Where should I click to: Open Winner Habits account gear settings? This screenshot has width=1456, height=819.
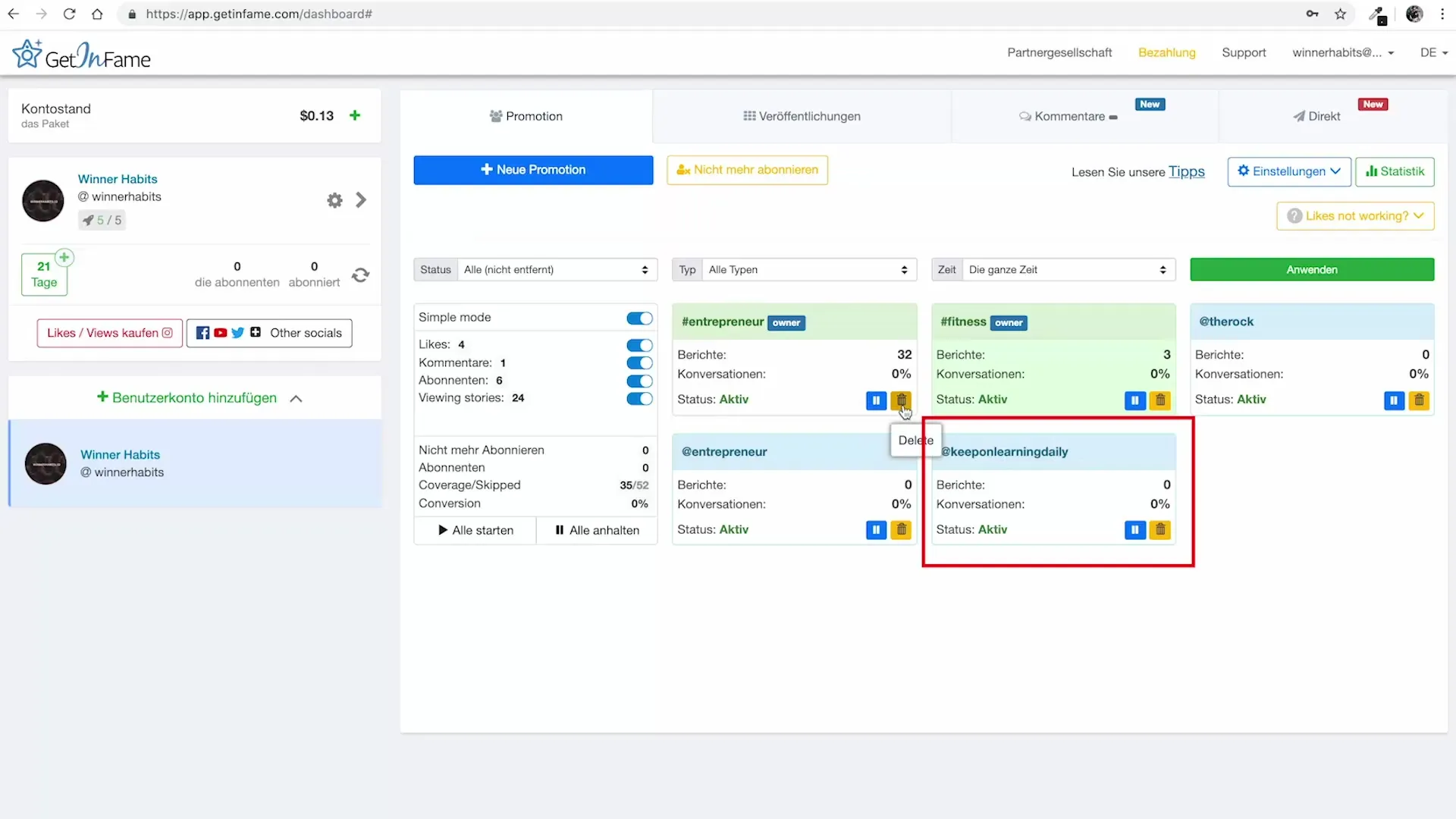(x=334, y=200)
